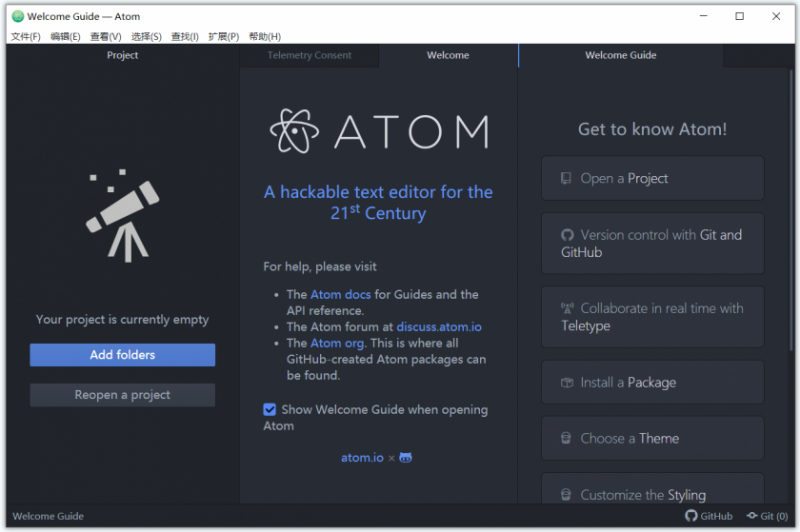Viewport: 800px width, 532px height.
Task: Open the 选择(S) menu
Action: pyautogui.click(x=146, y=36)
